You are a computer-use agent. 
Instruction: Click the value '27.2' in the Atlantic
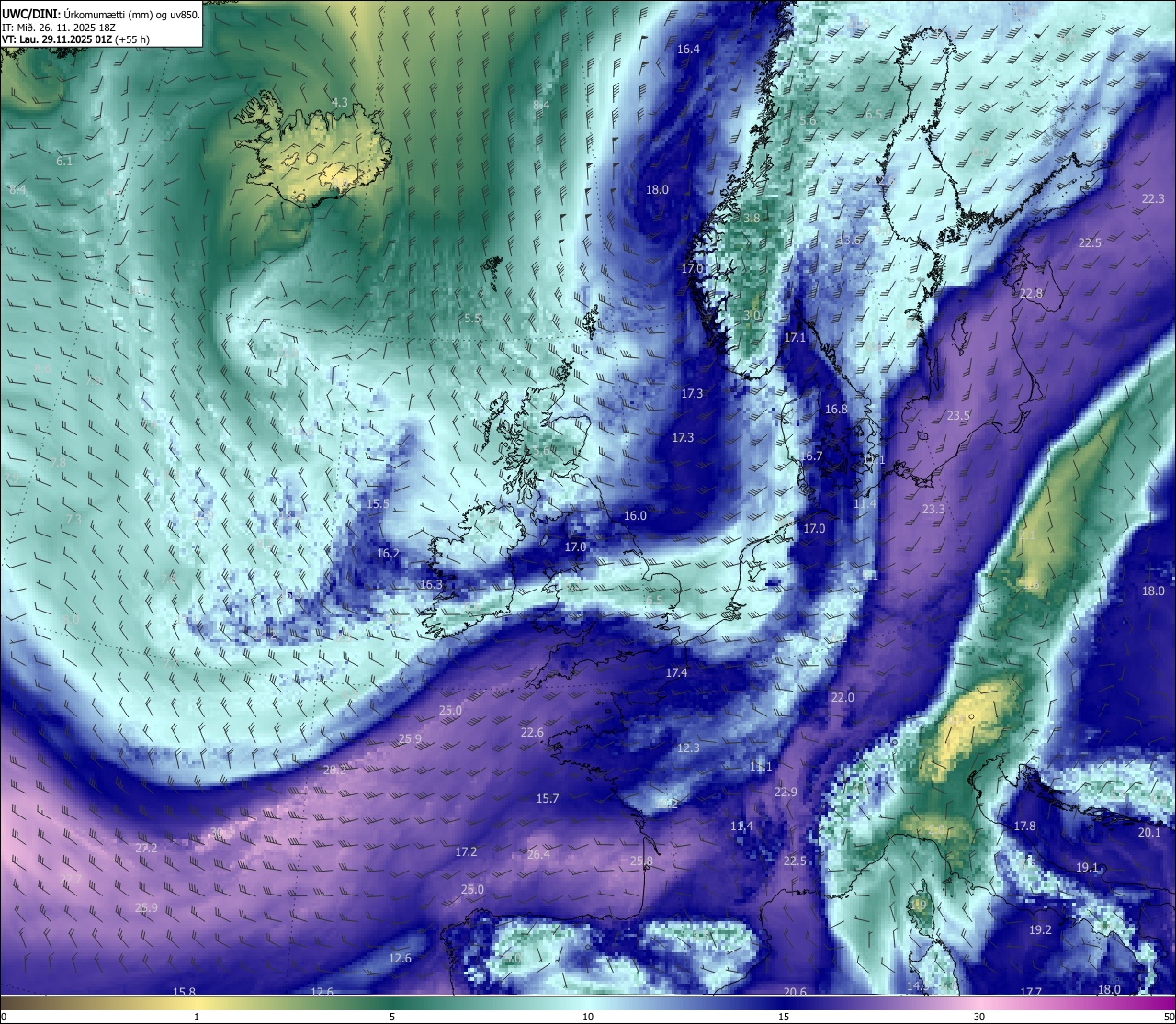click(x=146, y=849)
